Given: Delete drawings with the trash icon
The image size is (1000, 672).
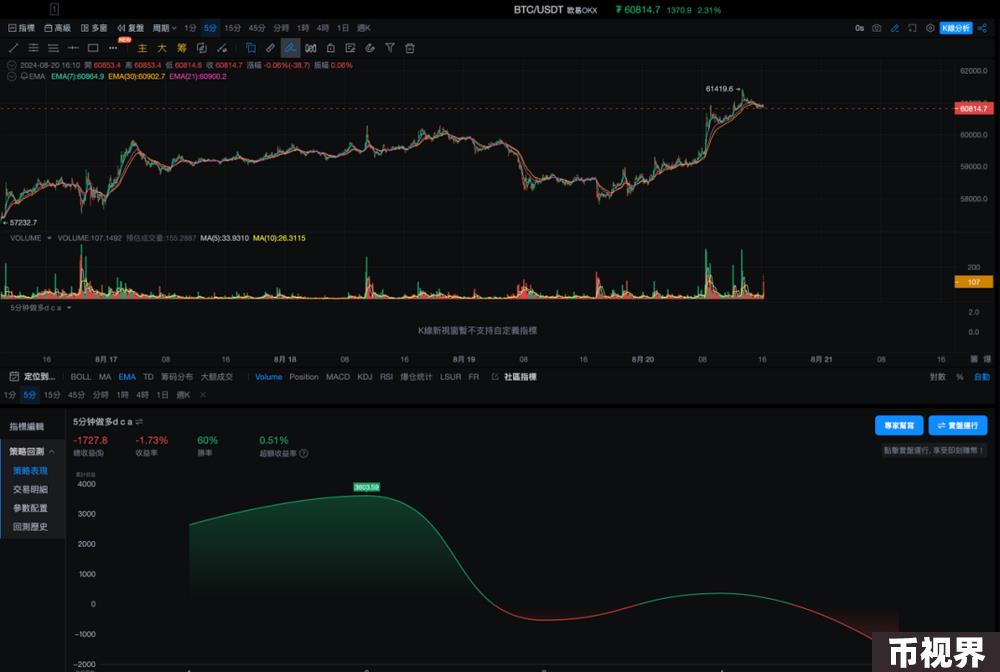Looking at the screenshot, I should pos(409,48).
